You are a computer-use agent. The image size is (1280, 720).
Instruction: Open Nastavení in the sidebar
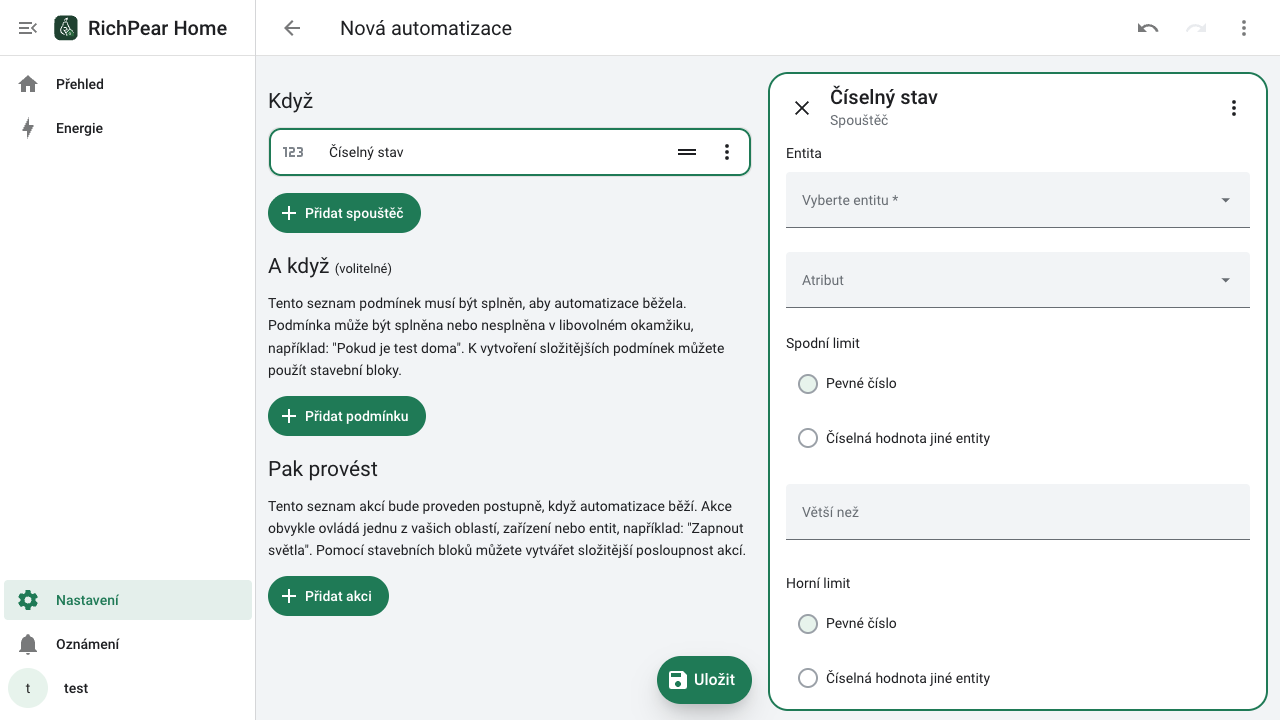pyautogui.click(x=128, y=600)
